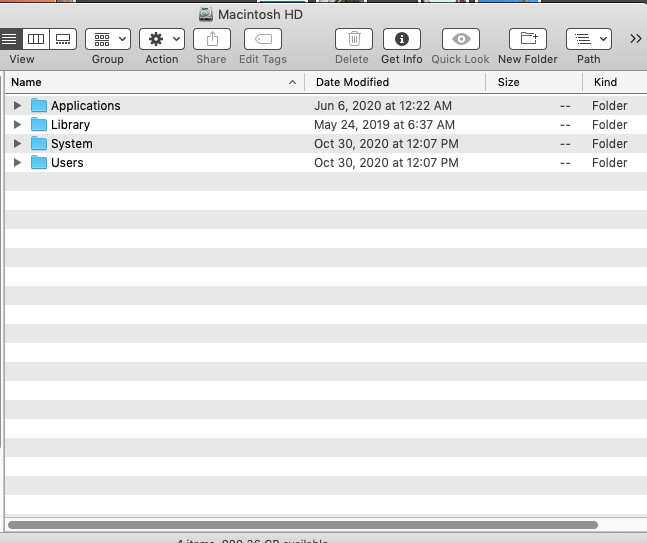The width and height of the screenshot is (647, 543).
Task: Toggle sort direction arrow in Name header
Action: point(292,82)
